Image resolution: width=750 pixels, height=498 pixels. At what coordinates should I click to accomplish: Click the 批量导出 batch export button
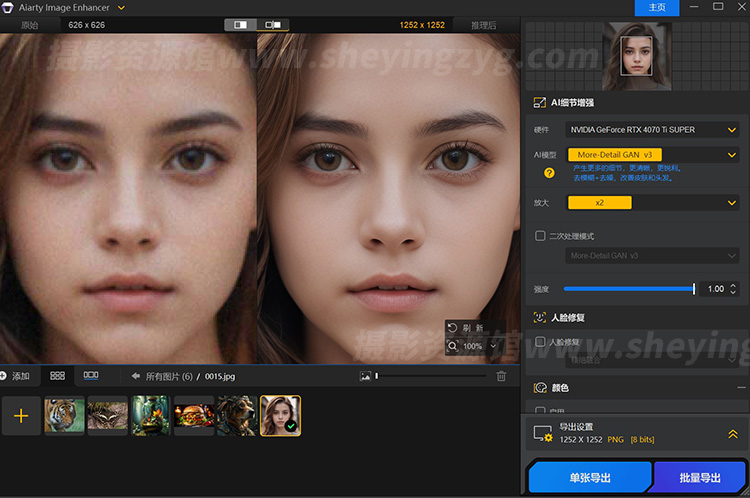coord(701,478)
